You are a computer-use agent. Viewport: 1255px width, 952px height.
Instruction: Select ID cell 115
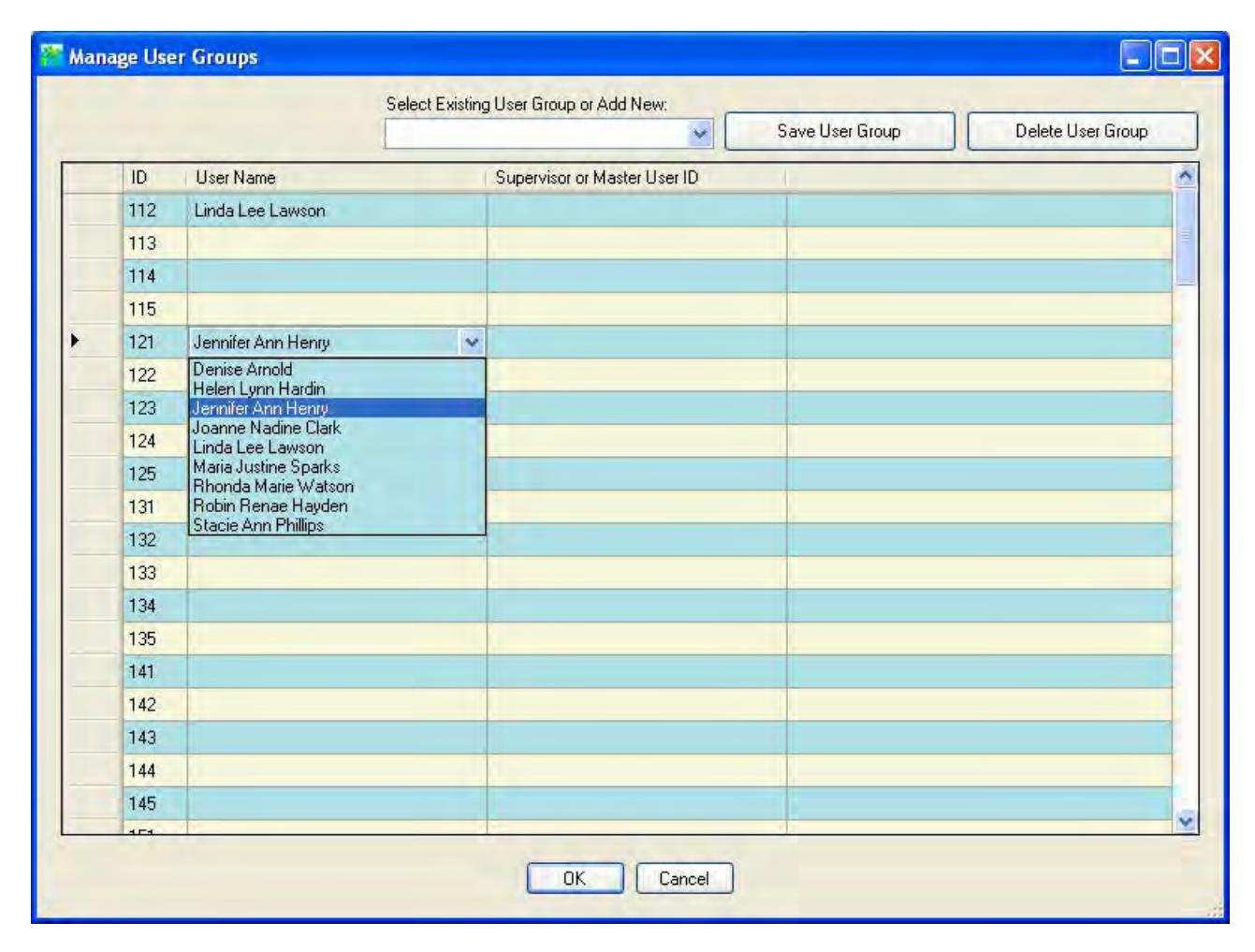155,309
